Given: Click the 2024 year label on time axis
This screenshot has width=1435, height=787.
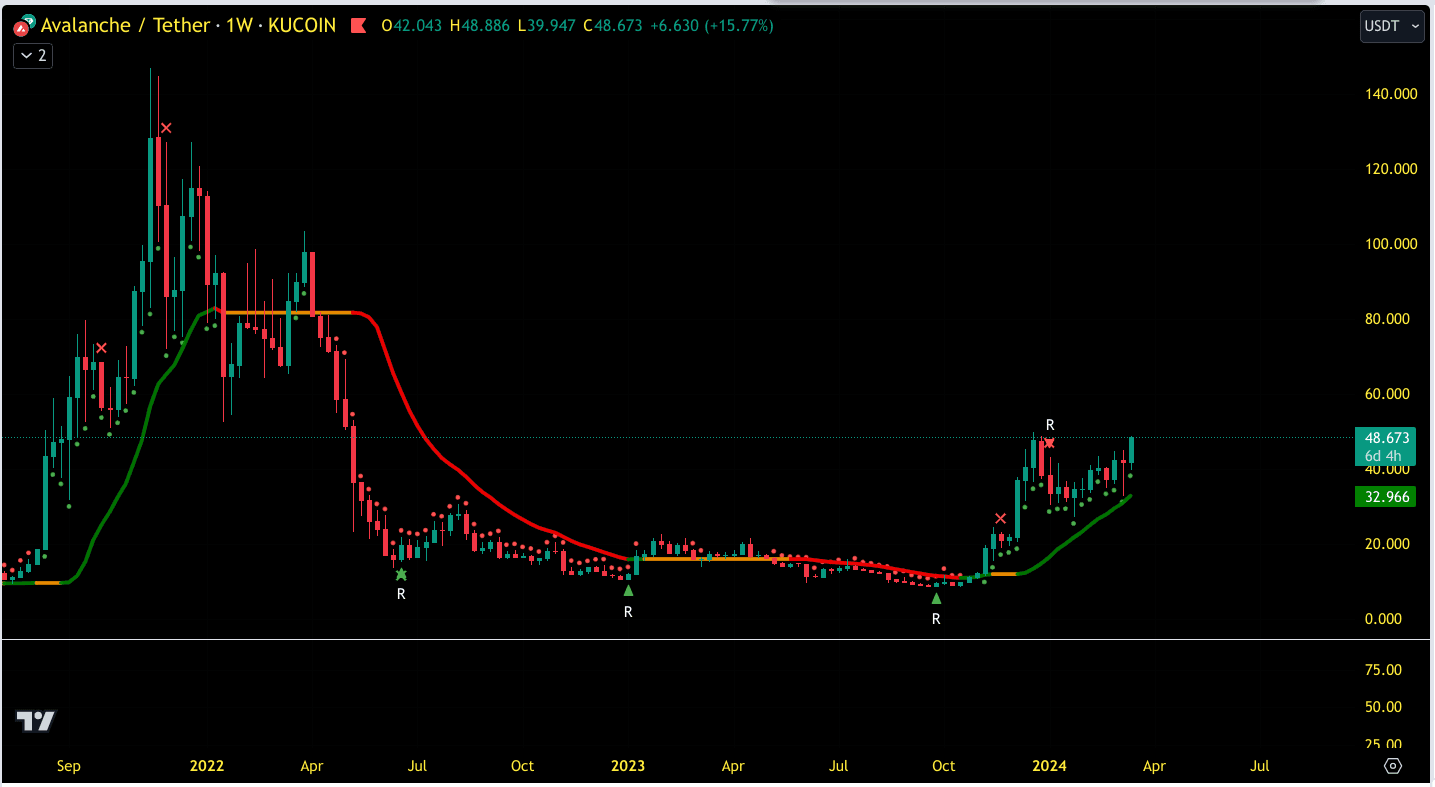Looking at the screenshot, I should (1049, 766).
